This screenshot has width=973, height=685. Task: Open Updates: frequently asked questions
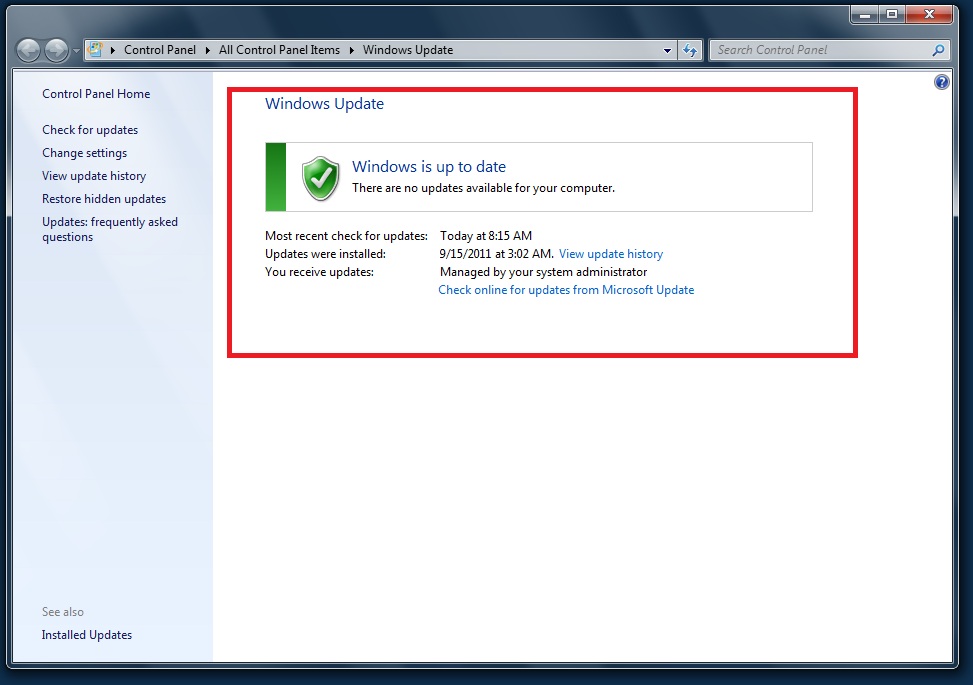point(110,229)
